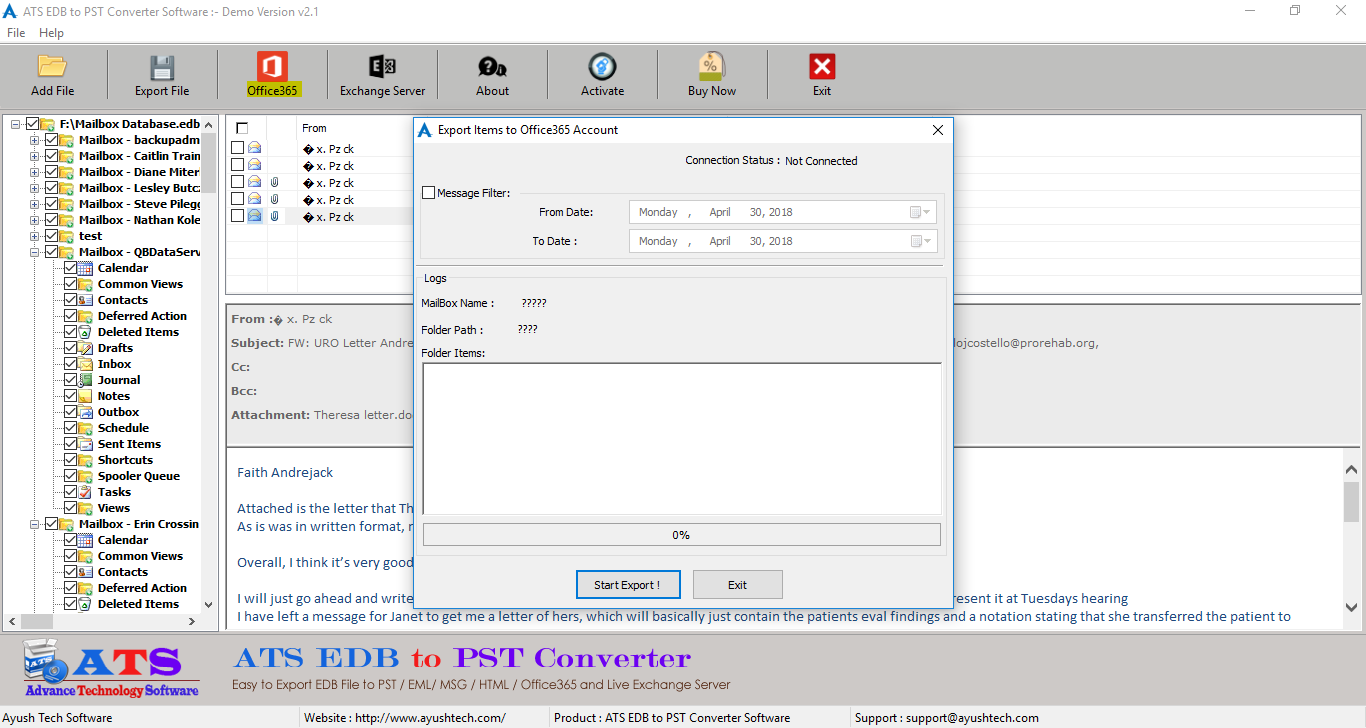Select the Contacts folder icon under QBDataServ
The width and height of the screenshot is (1366, 728).
86,300
